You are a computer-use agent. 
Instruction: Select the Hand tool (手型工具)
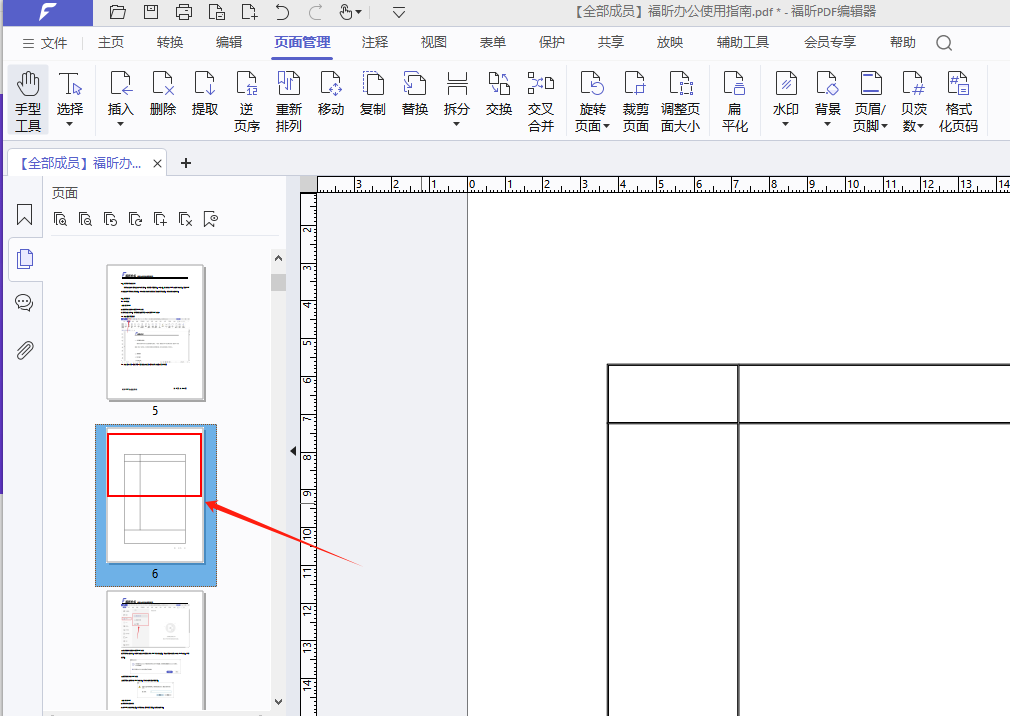(28, 100)
